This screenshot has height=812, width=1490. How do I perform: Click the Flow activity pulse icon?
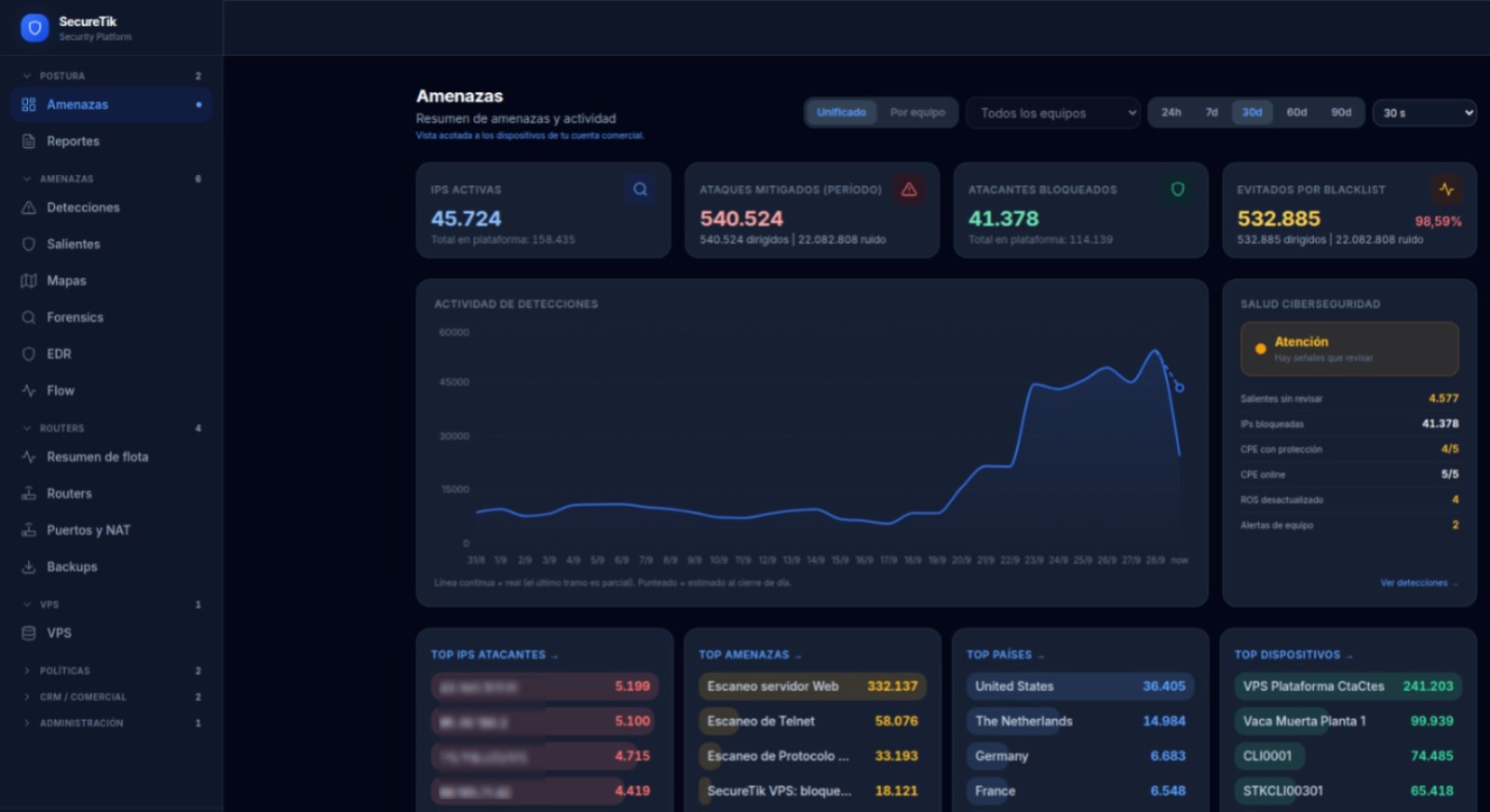click(x=29, y=390)
